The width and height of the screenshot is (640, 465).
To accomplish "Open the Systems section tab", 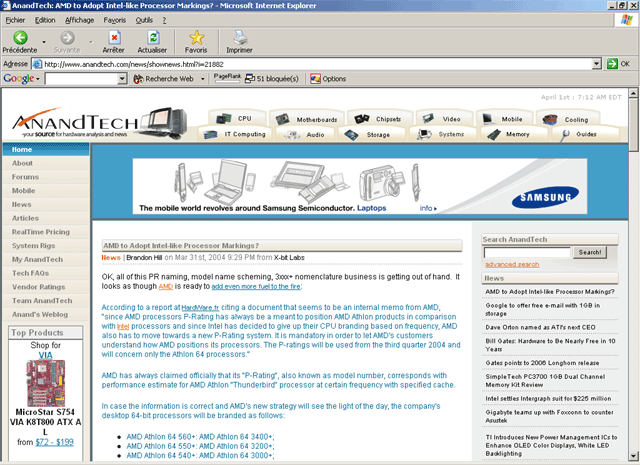I will 442,134.
